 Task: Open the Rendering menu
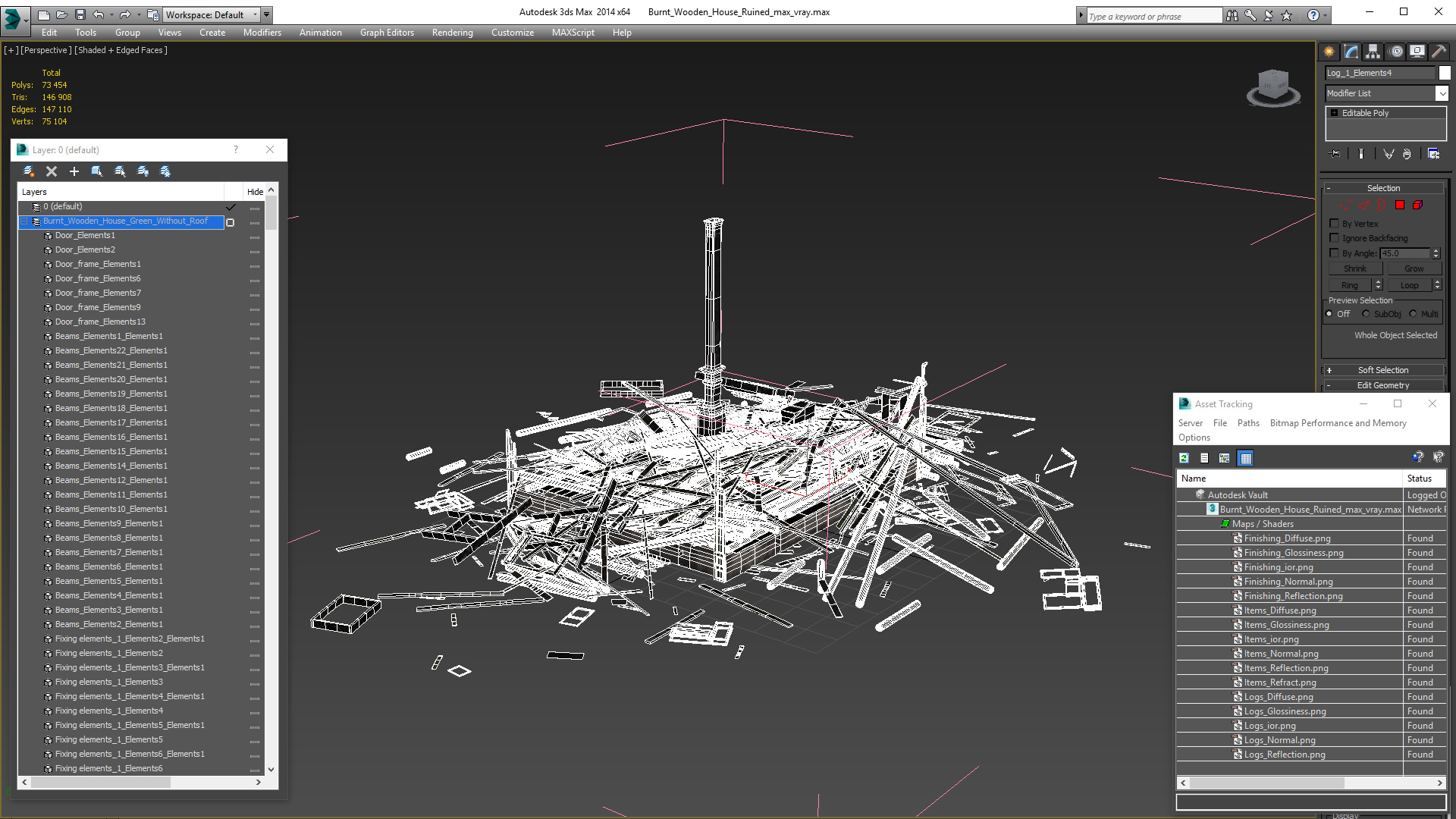point(452,33)
